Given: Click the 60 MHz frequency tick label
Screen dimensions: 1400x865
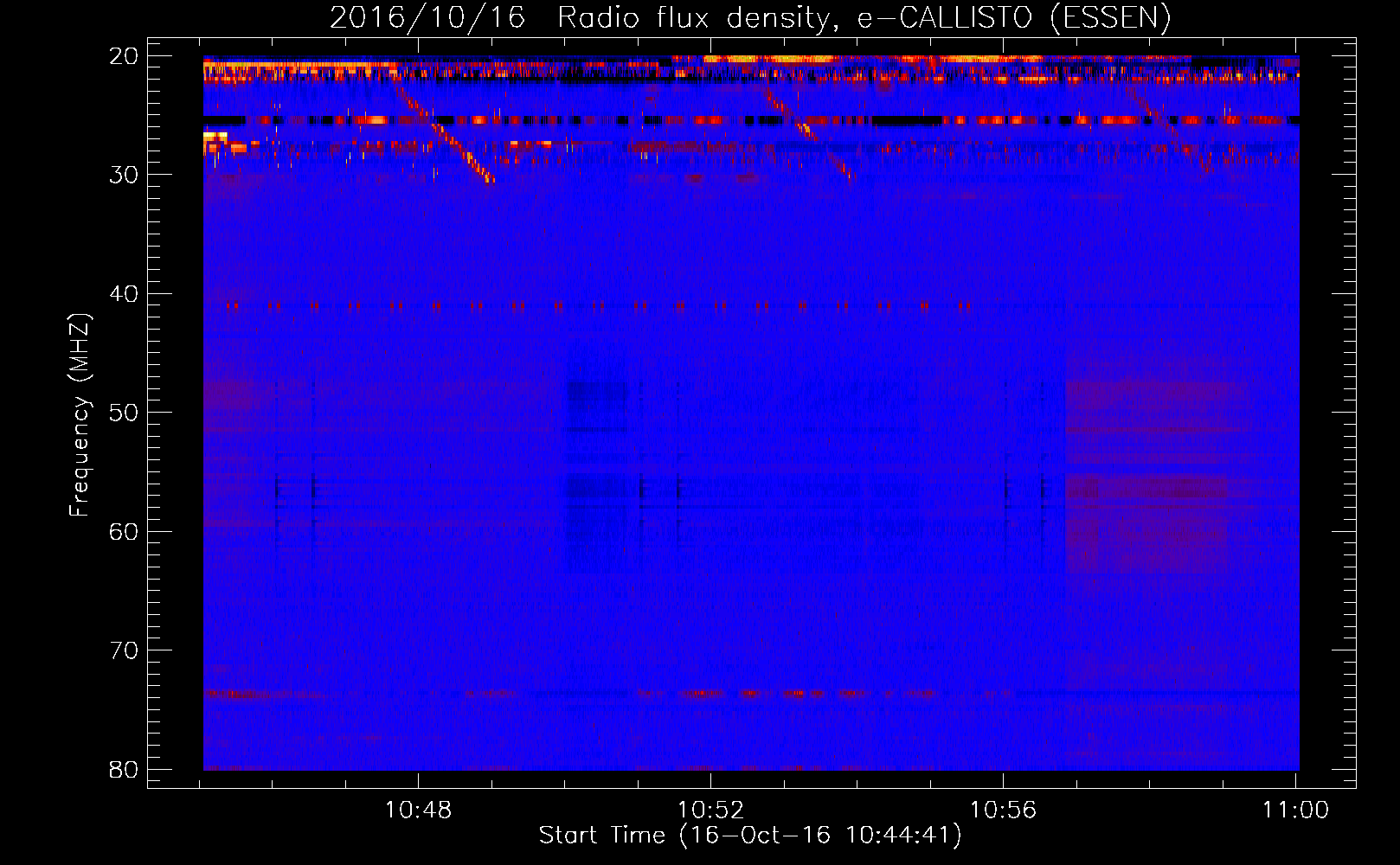Looking at the screenshot, I should [x=124, y=532].
